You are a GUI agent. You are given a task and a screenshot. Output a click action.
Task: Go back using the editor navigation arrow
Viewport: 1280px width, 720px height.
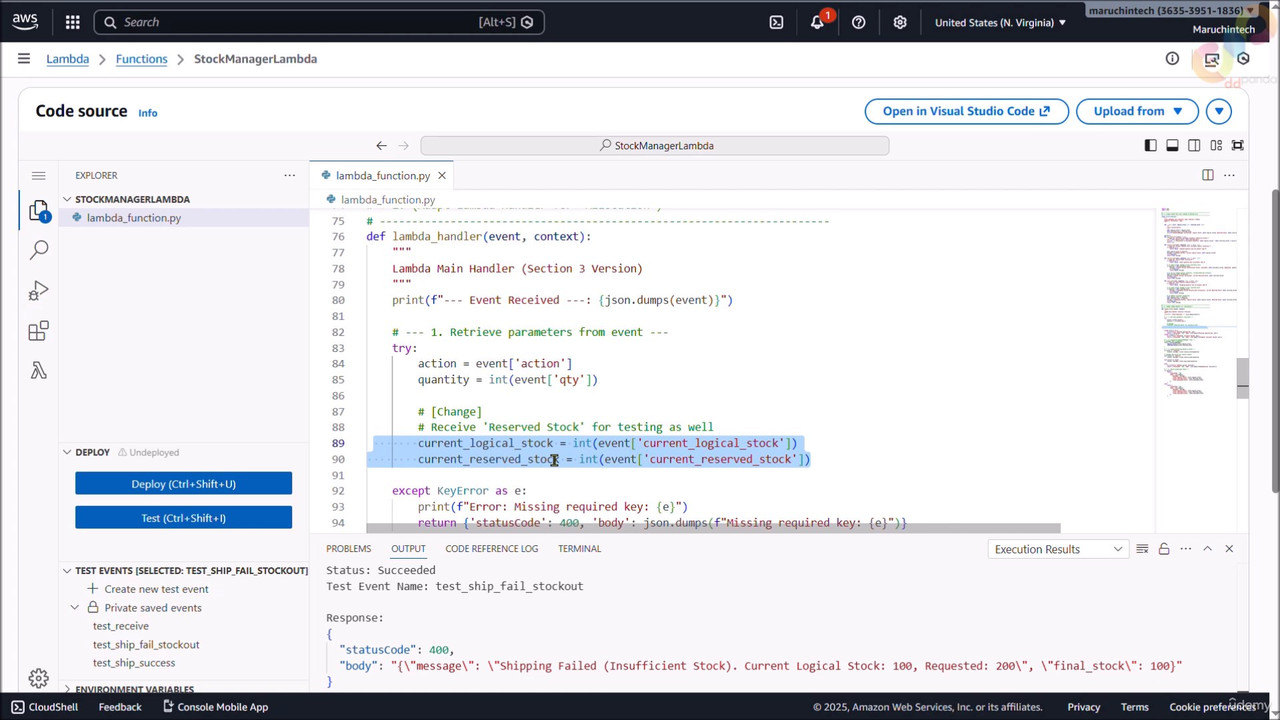point(381,145)
